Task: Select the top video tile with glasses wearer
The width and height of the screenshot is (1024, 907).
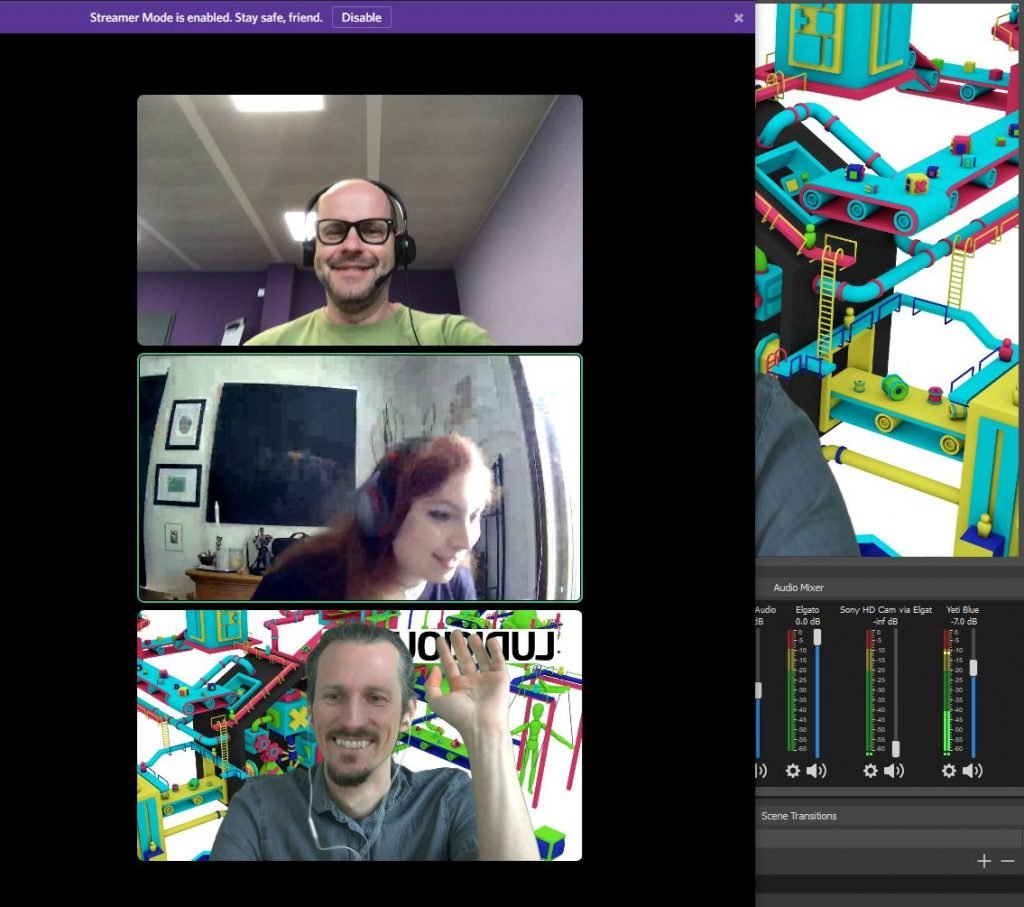Action: pyautogui.click(x=359, y=220)
